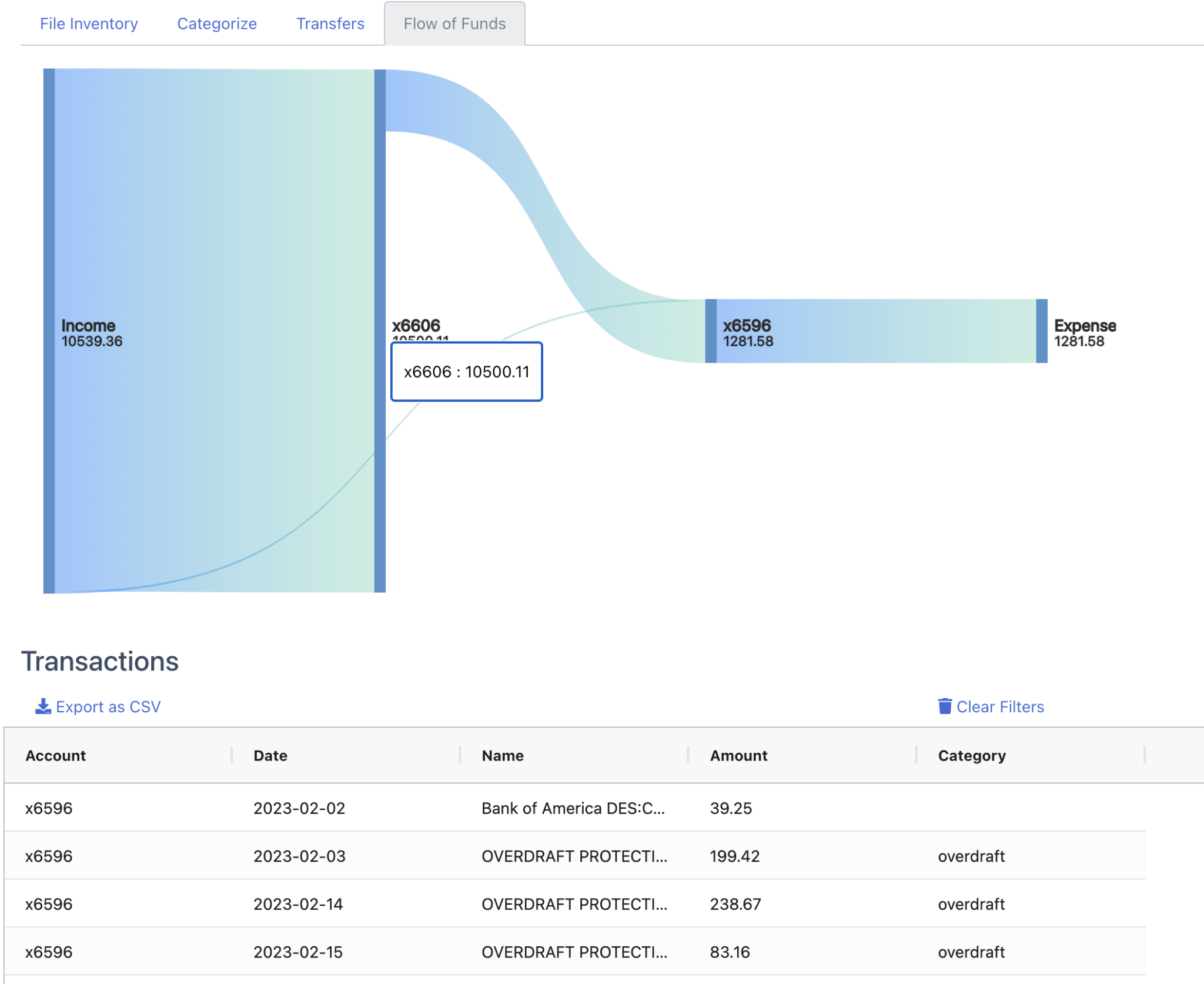Select the 2023-02-02 Bank of America row
This screenshot has height=984, width=1204.
(573, 808)
